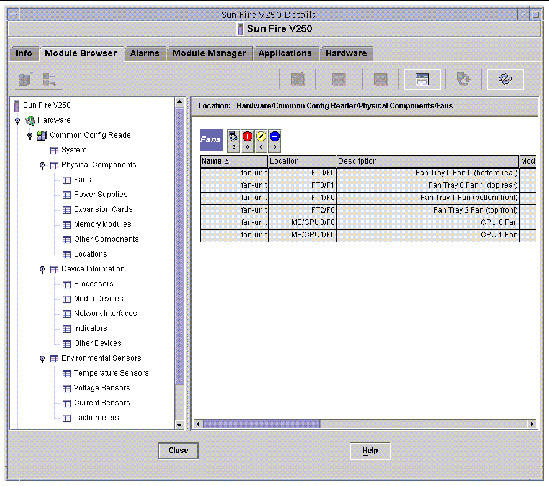Image resolution: width=549 pixels, height=486 pixels.
Task: Click the expand-tree icon in the left toolbar
Action: tap(49, 79)
